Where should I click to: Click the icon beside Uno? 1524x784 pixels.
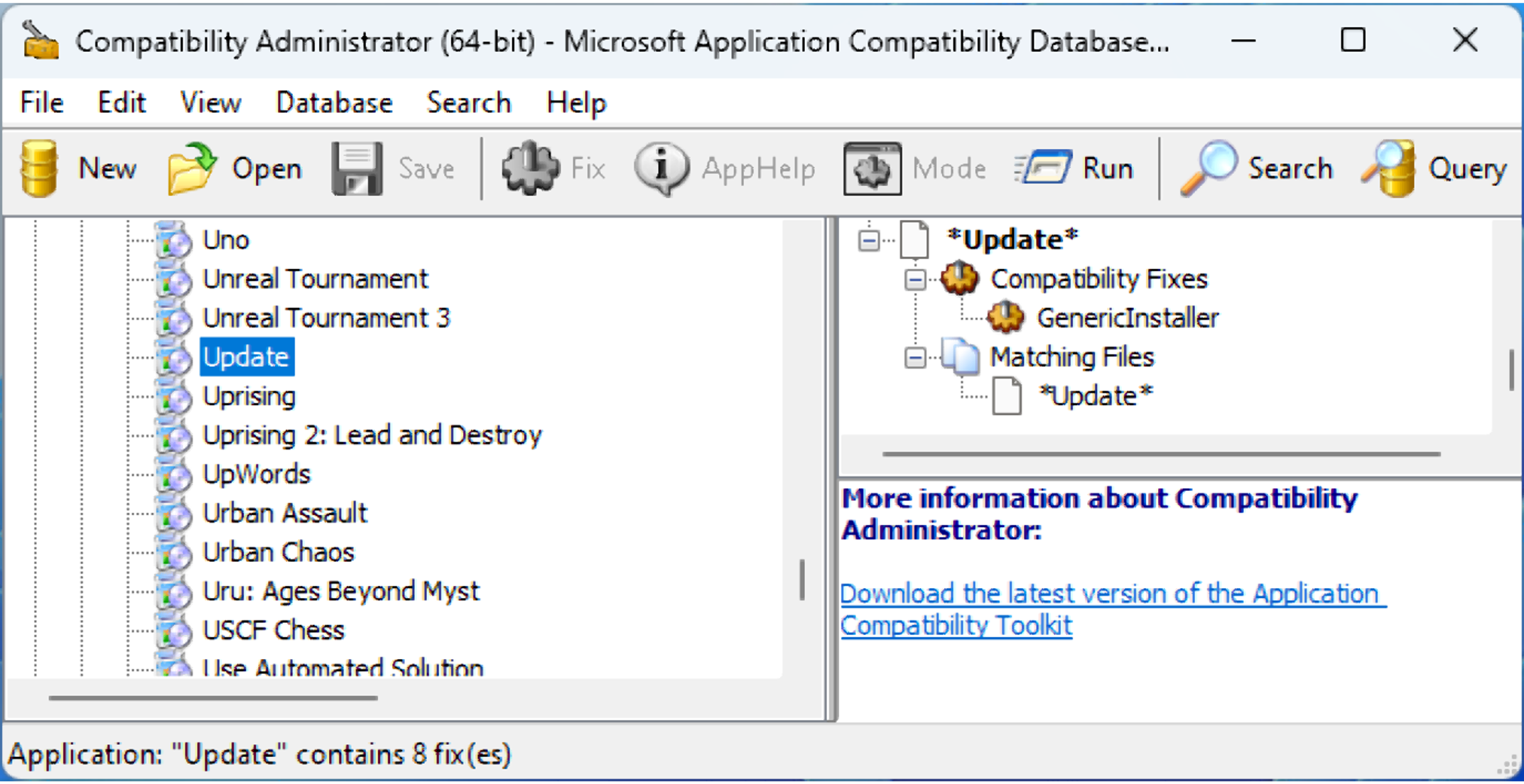tap(173, 240)
